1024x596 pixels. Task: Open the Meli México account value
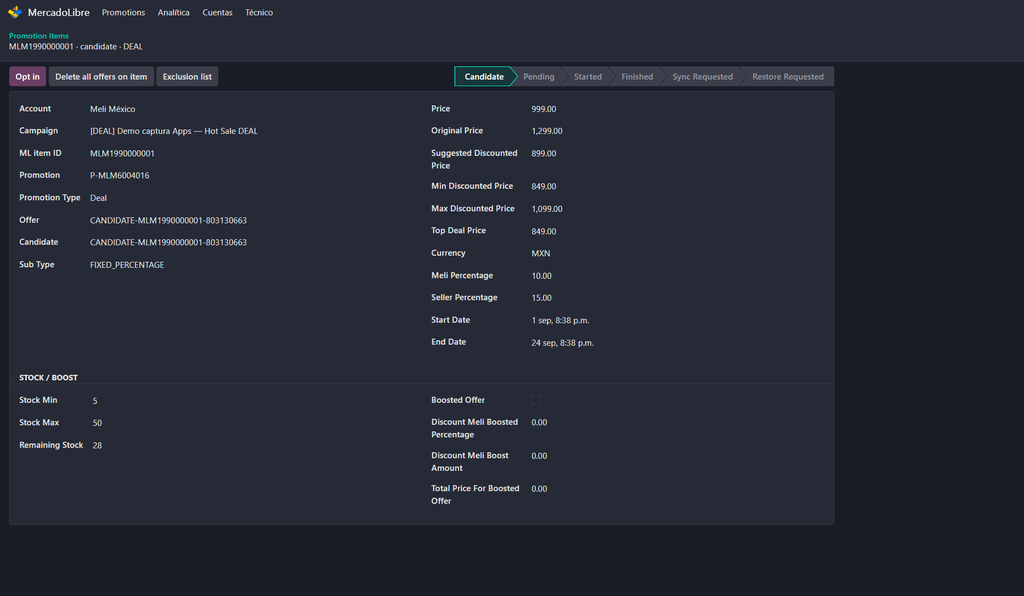[112, 109]
